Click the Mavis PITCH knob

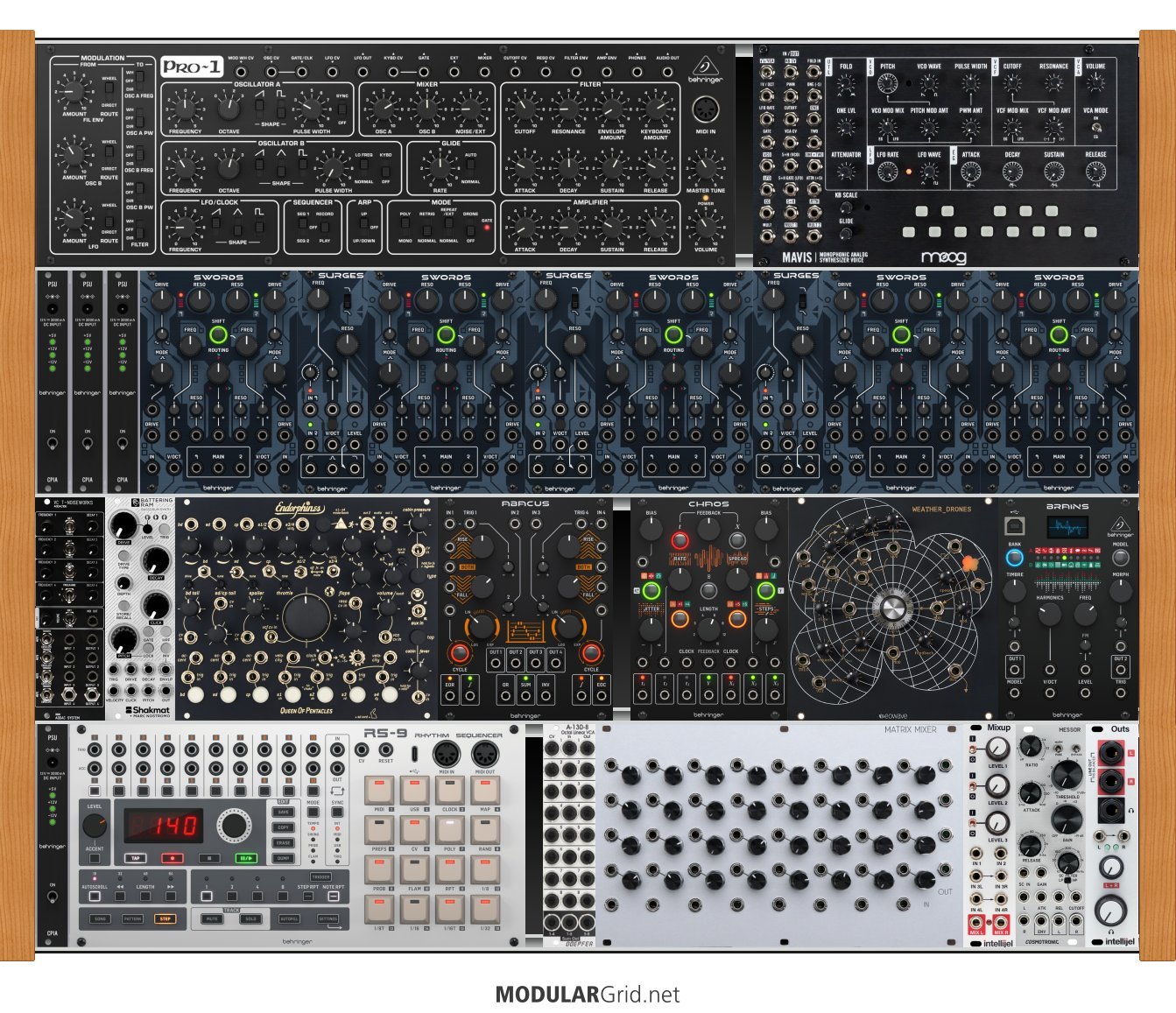click(x=887, y=84)
